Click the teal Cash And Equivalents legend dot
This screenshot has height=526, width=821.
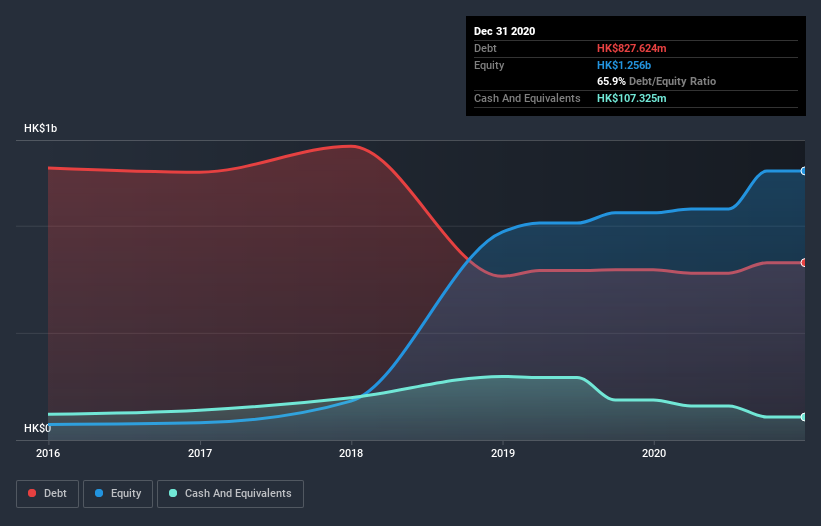click(x=173, y=493)
